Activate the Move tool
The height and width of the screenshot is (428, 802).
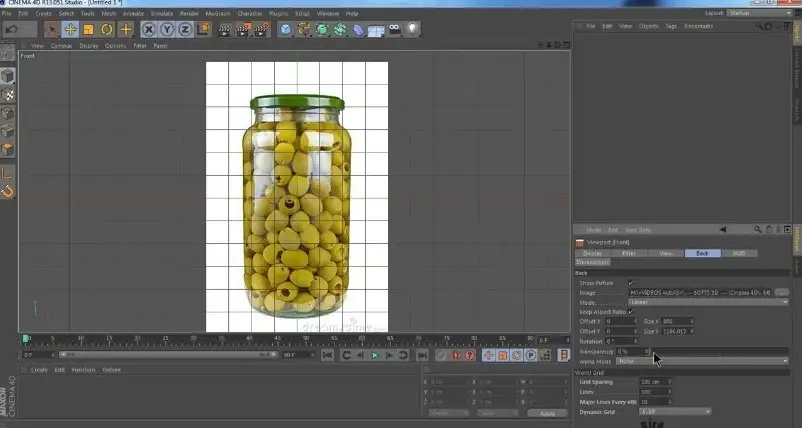70,29
